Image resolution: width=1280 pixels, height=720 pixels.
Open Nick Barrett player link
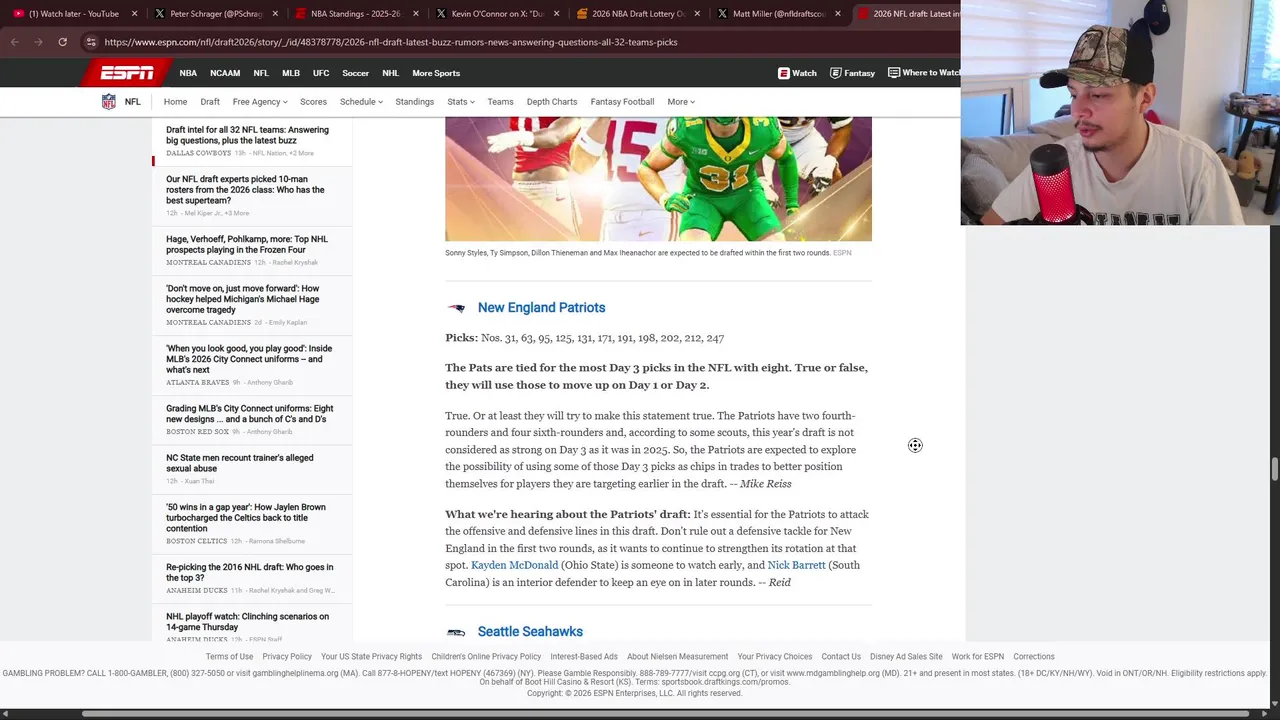click(x=796, y=565)
